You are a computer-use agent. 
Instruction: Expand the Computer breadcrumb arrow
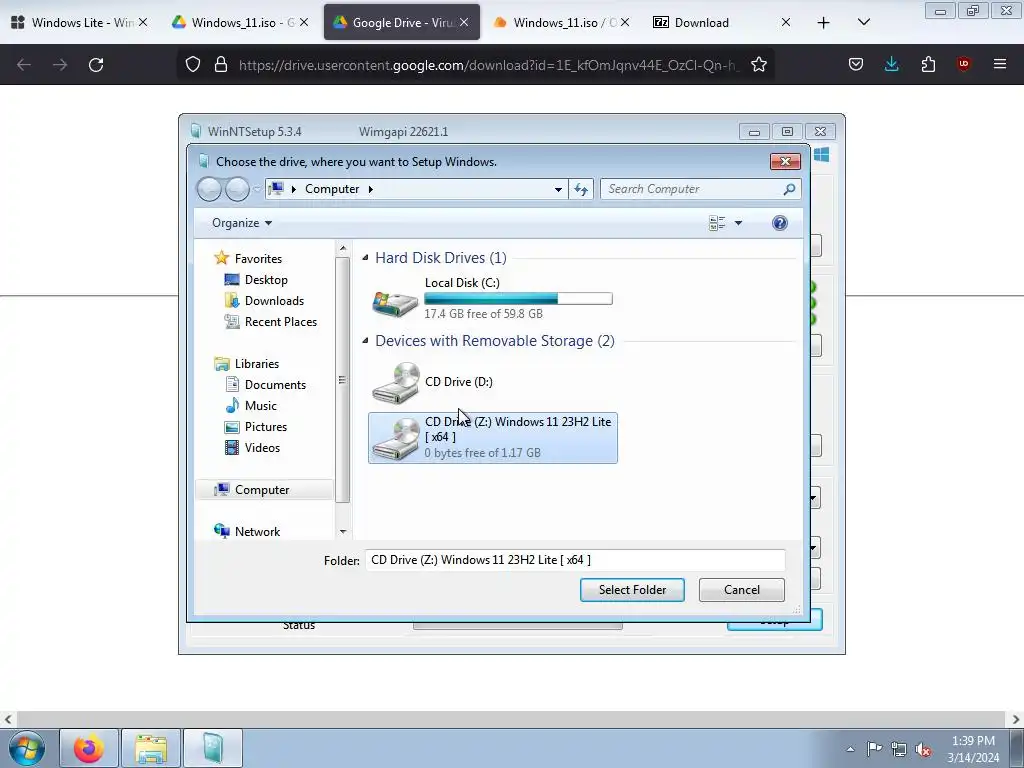tap(370, 189)
